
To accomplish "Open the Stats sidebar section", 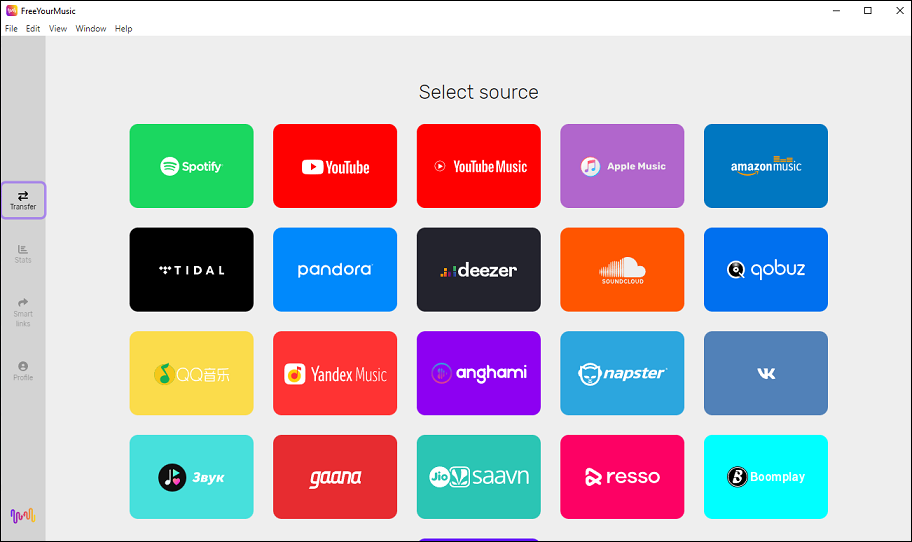I will point(23,254).
